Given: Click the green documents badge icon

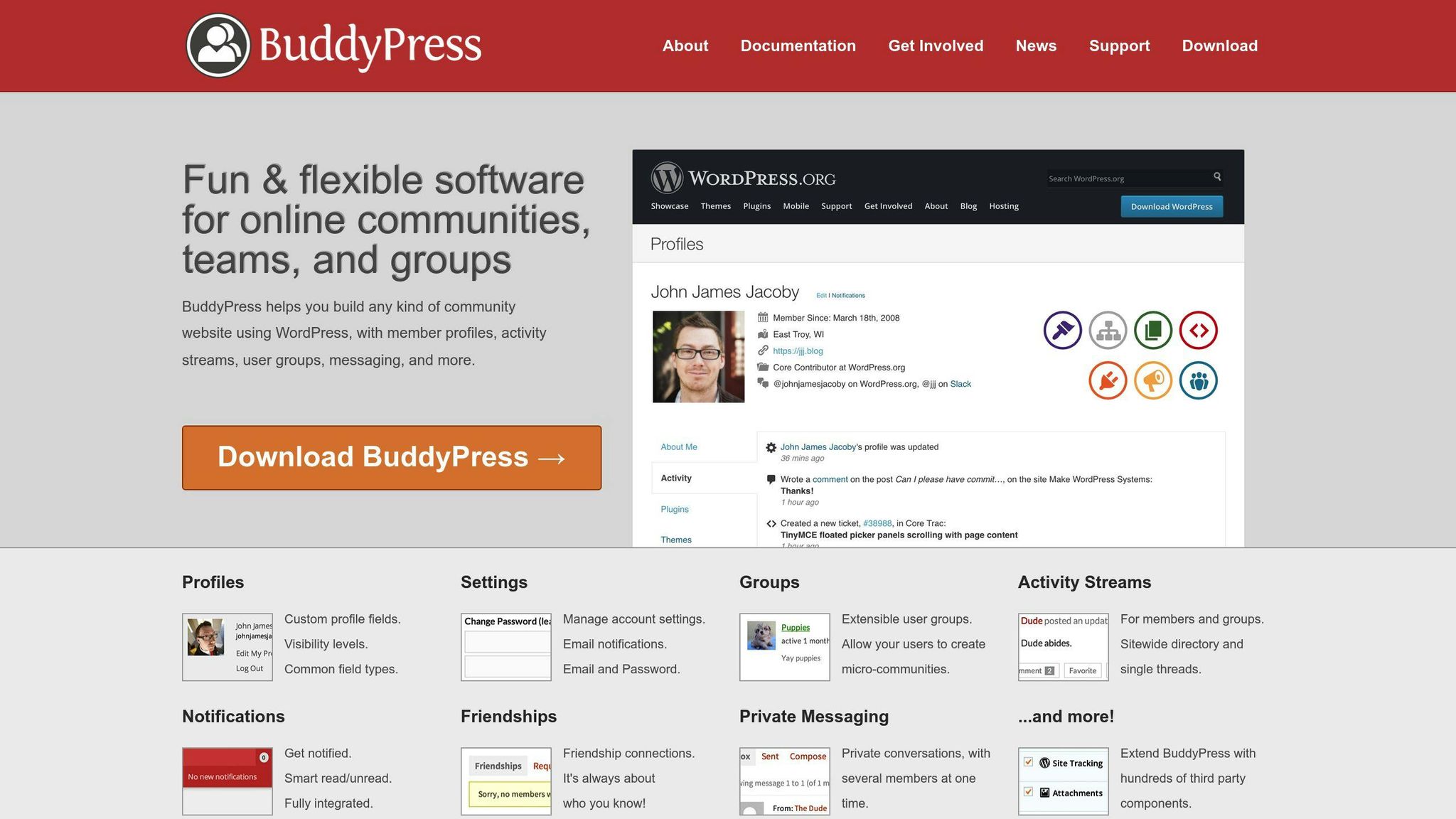Looking at the screenshot, I should click(1153, 330).
